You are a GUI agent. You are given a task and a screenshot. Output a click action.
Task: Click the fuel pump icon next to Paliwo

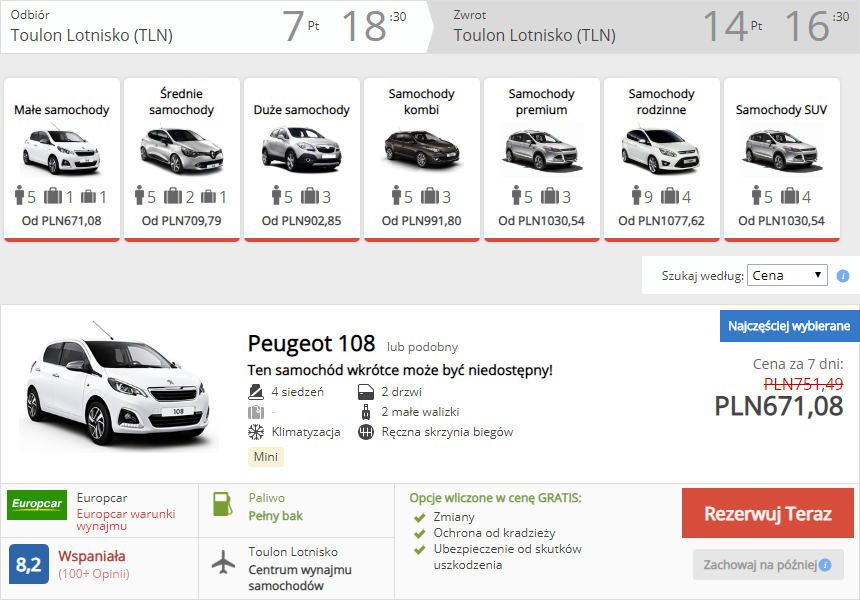(223, 504)
